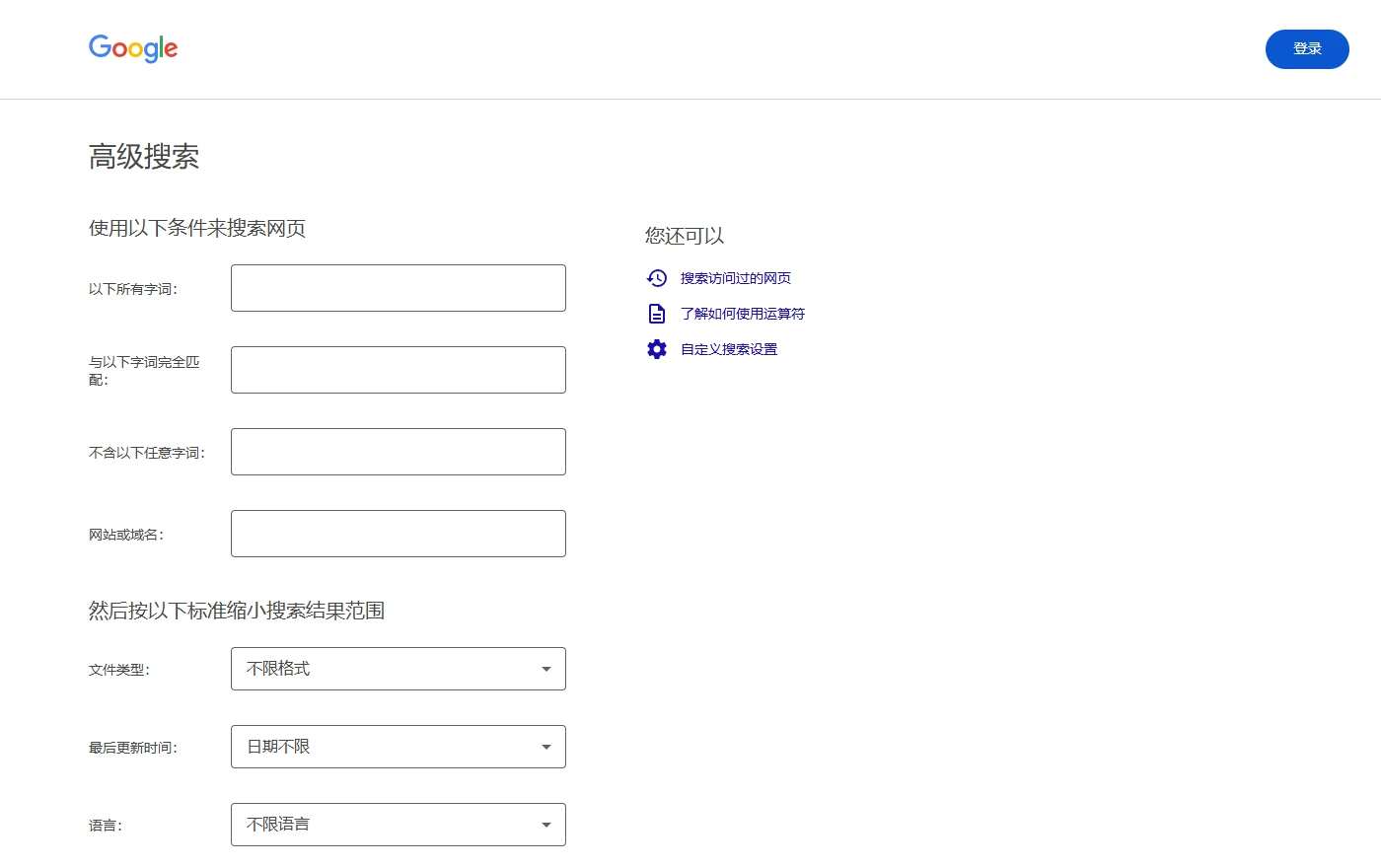Click the document icon for operators help

657,314
